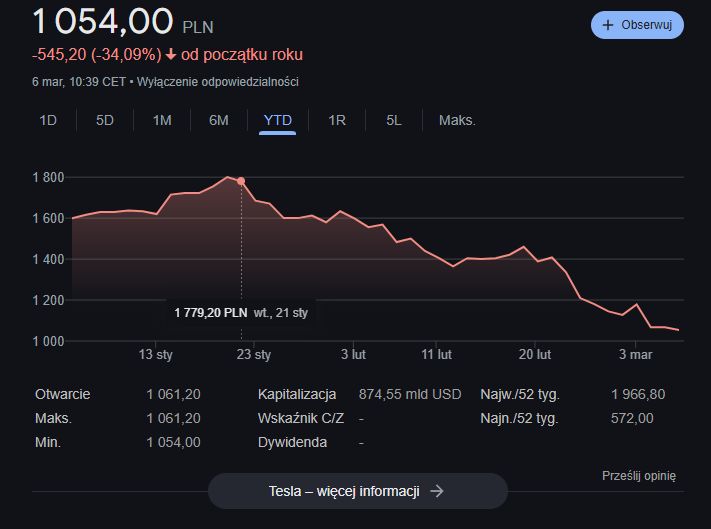Click the arrow icon beside Tesla info

tap(436, 491)
